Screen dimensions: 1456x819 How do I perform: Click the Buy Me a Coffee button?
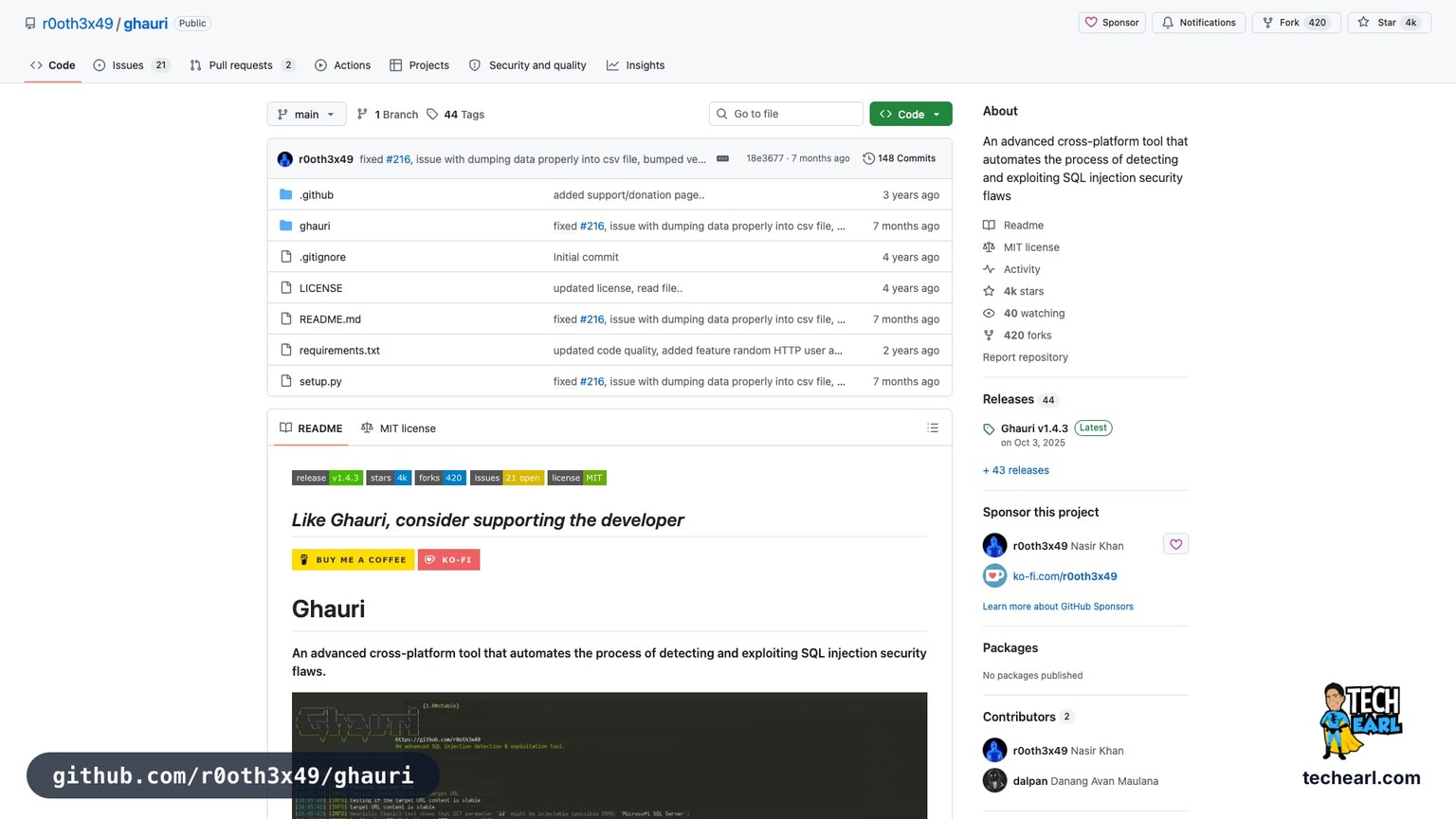click(x=353, y=560)
